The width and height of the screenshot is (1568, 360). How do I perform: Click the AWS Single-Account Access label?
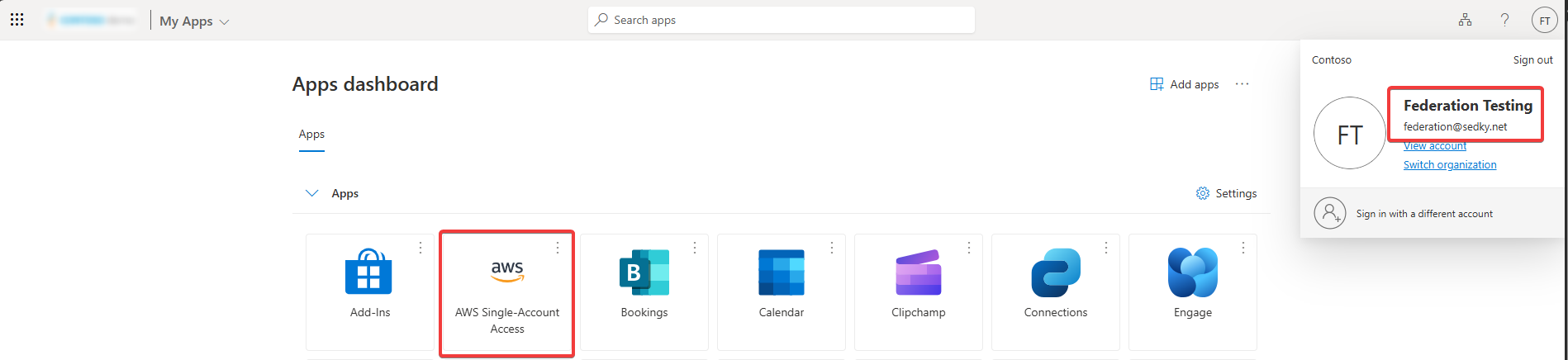507,320
